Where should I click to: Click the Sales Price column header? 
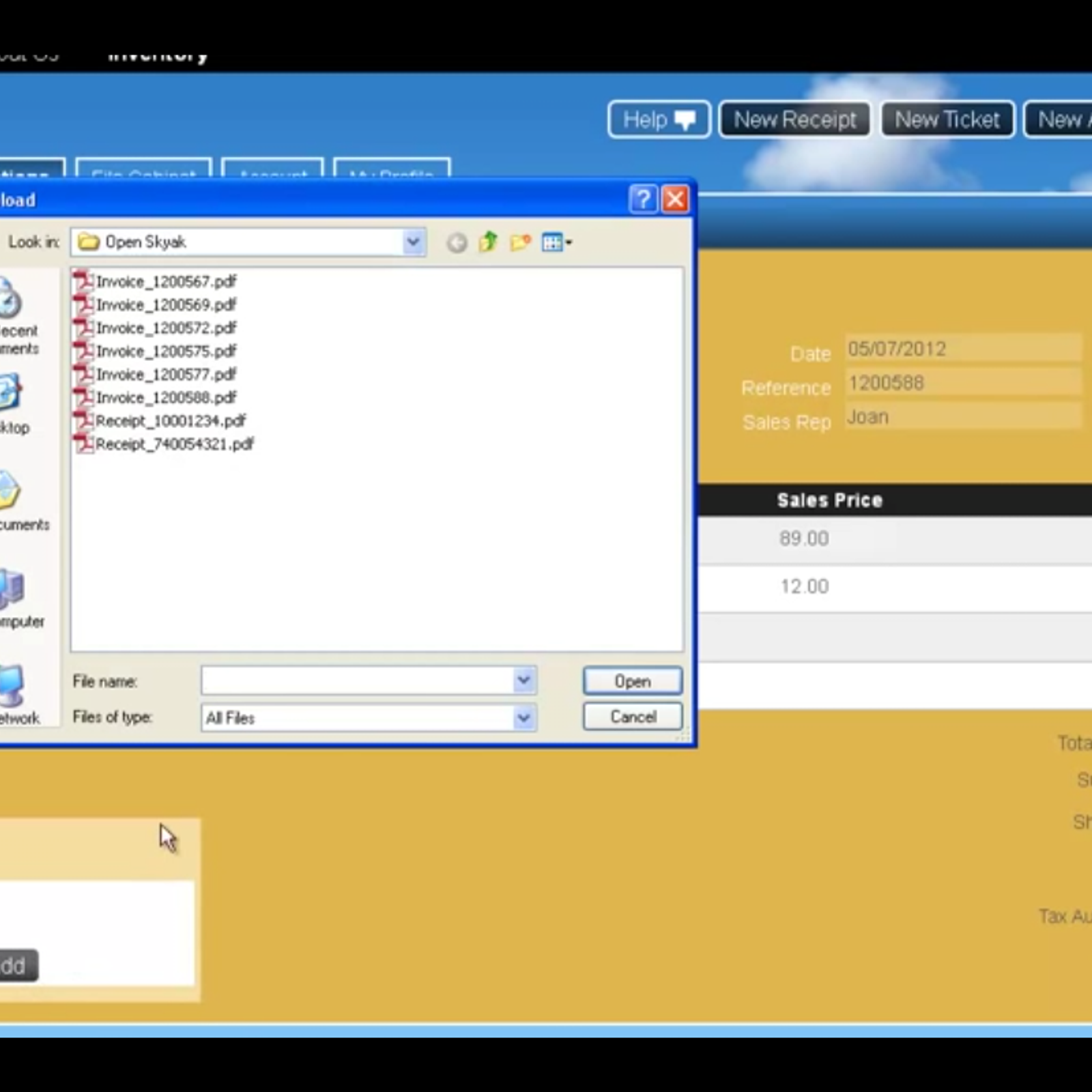click(x=830, y=500)
